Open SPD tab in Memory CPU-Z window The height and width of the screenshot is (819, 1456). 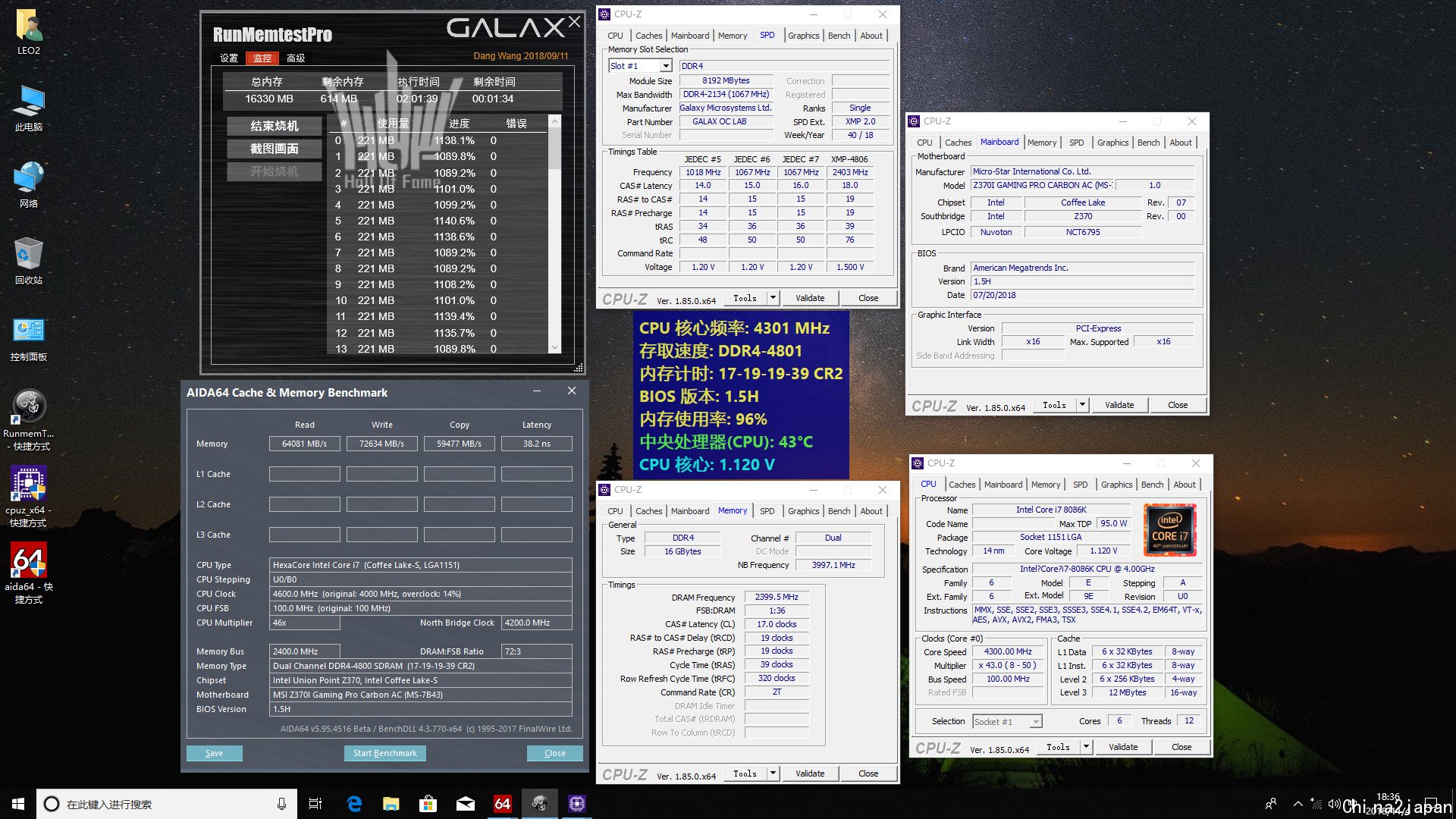tap(767, 511)
